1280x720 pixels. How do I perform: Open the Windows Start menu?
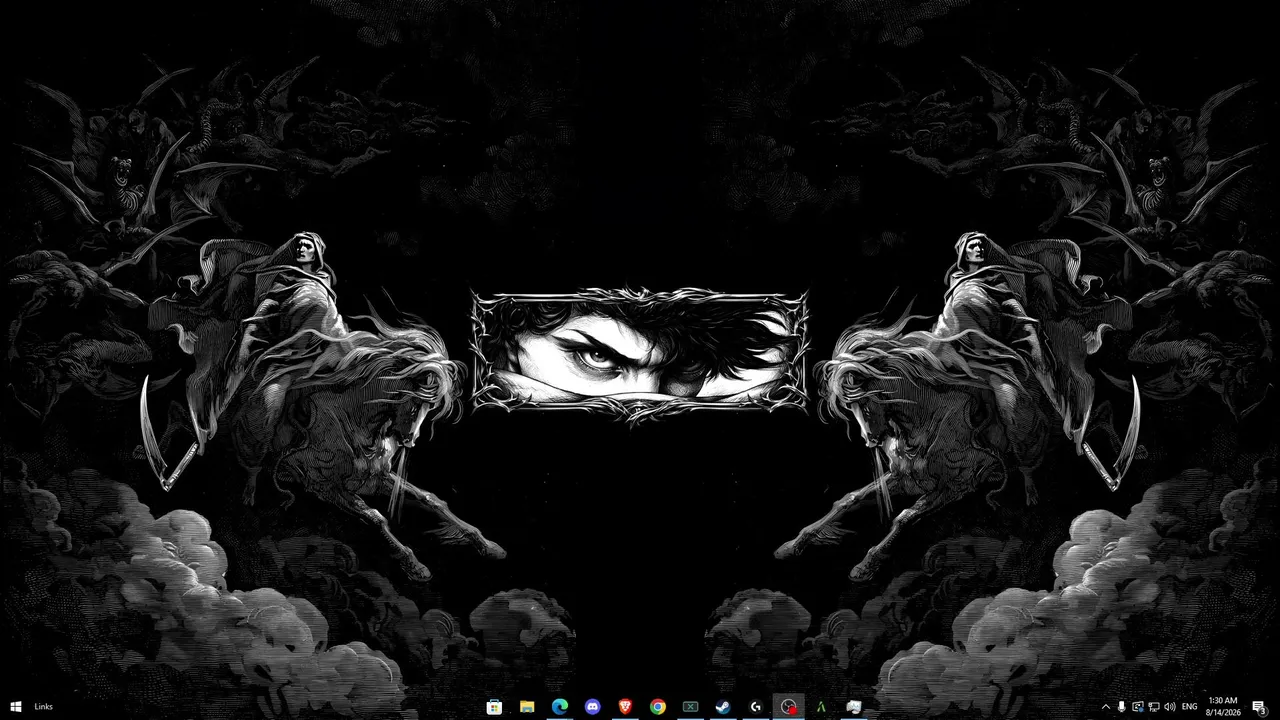[16, 707]
